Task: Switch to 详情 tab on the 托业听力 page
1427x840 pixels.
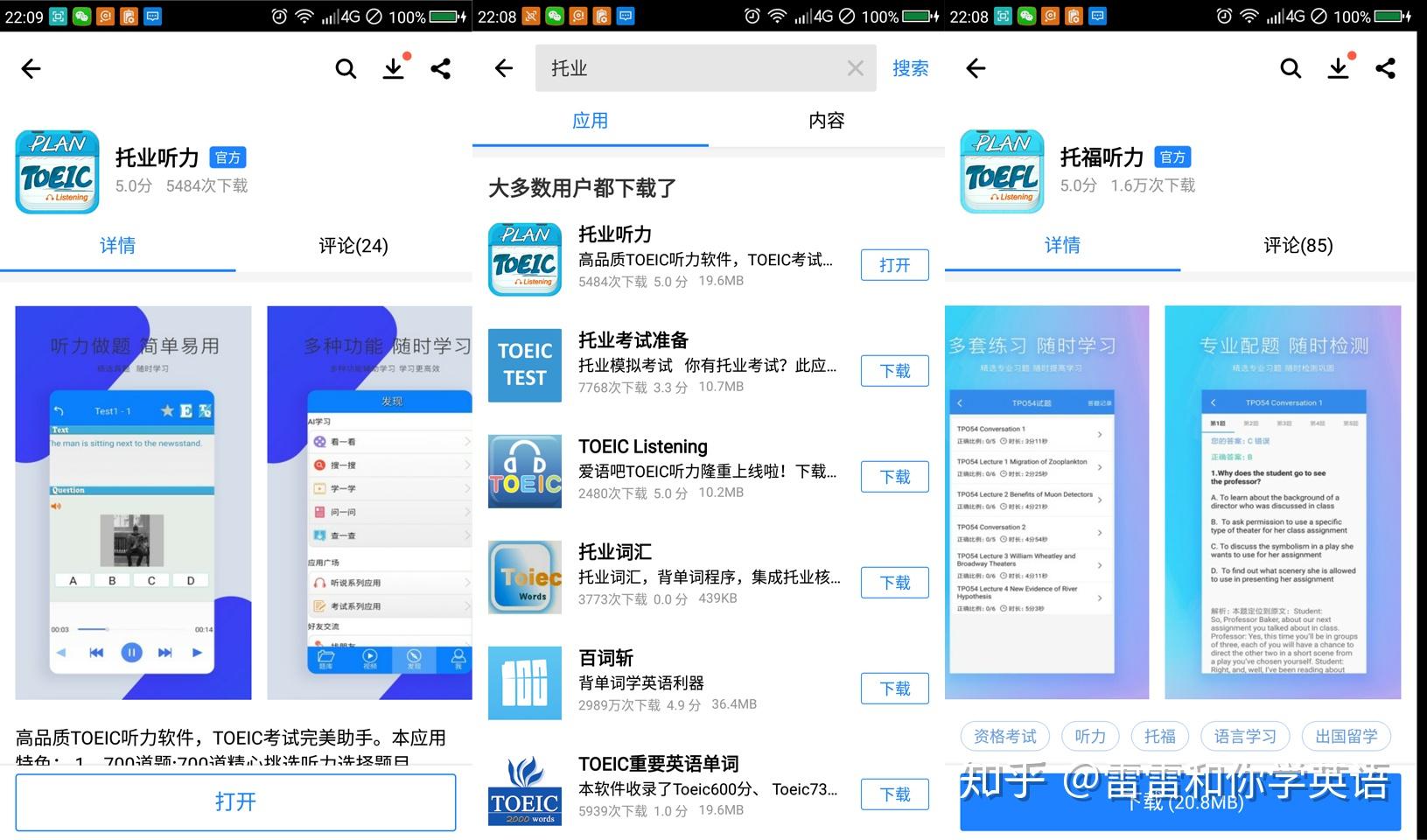Action: pos(117,246)
